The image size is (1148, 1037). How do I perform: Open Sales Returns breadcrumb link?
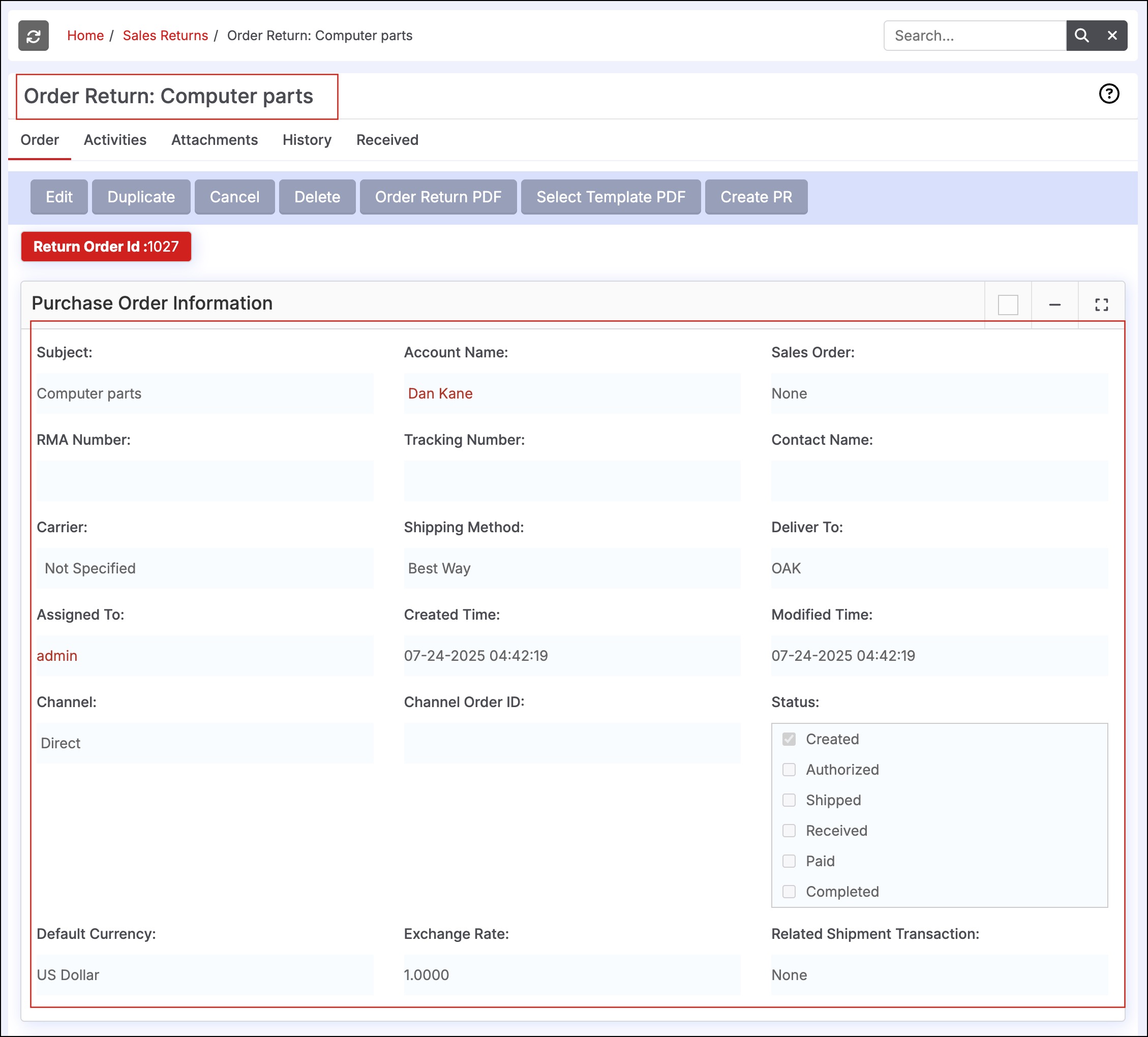tap(166, 36)
